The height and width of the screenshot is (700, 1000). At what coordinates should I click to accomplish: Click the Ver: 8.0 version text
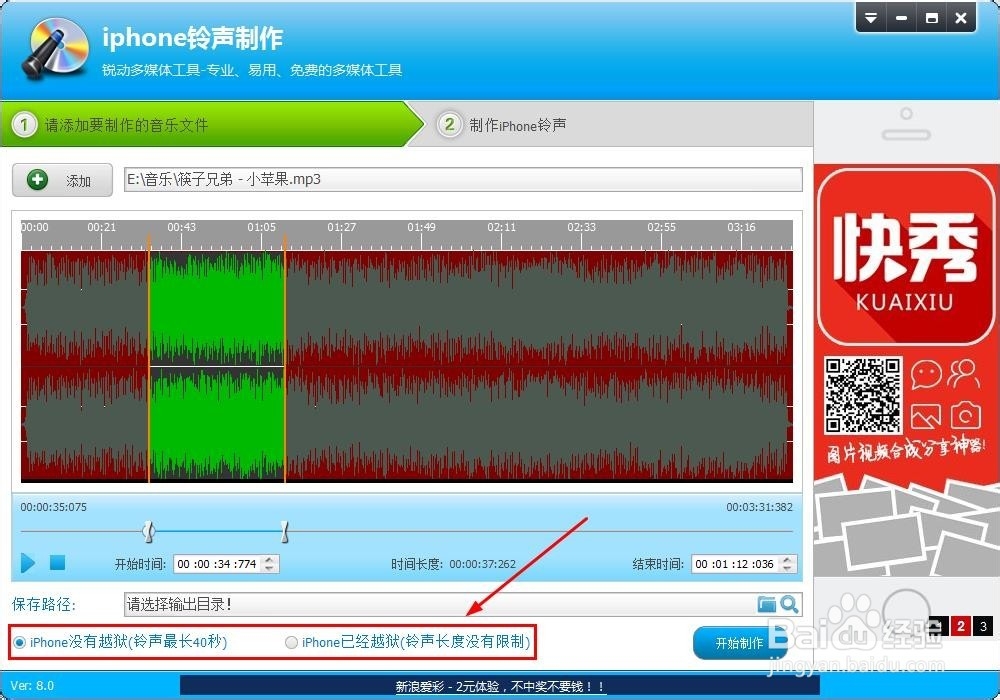pos(32,686)
